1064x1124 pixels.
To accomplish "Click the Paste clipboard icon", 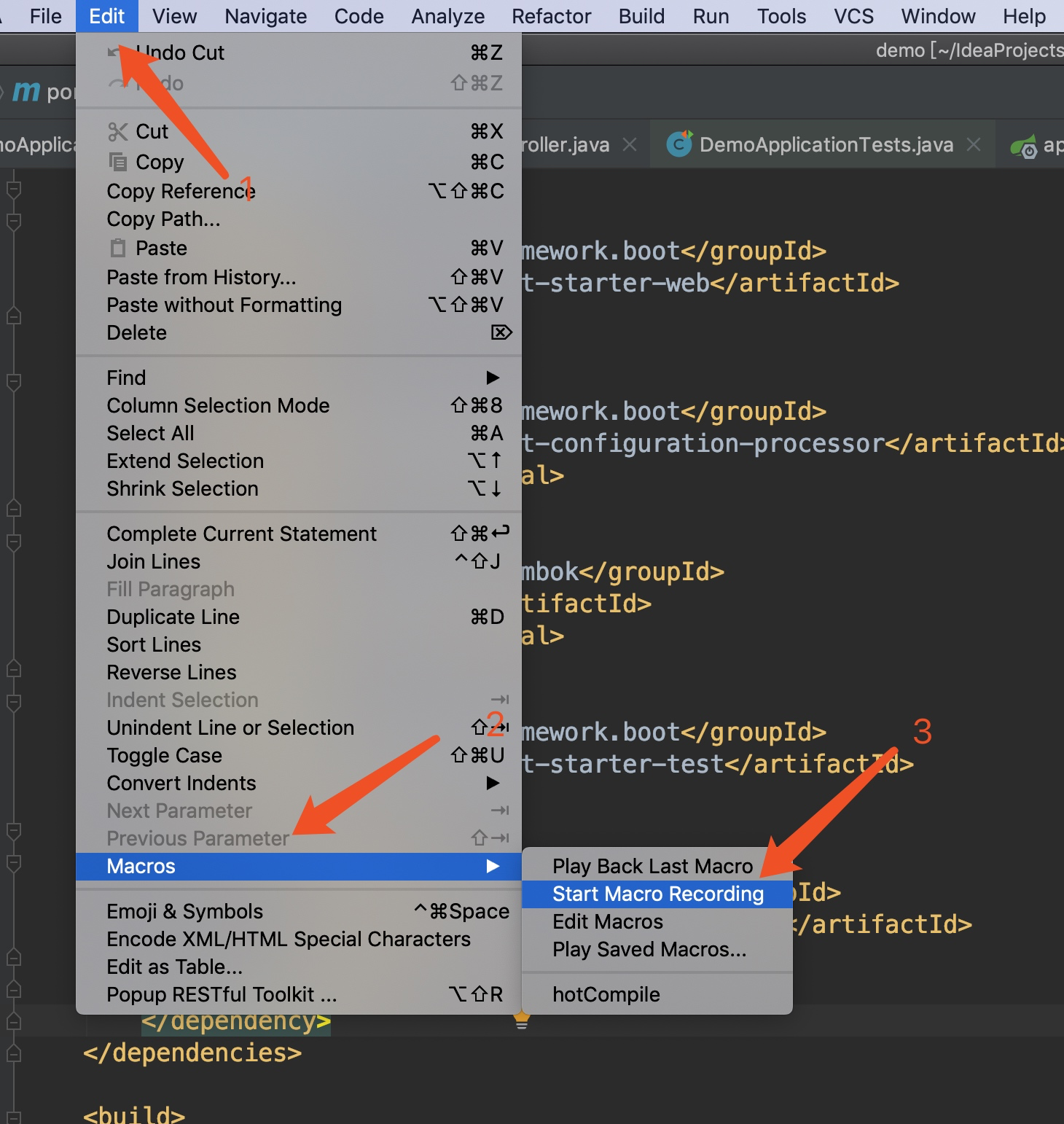I will (117, 249).
